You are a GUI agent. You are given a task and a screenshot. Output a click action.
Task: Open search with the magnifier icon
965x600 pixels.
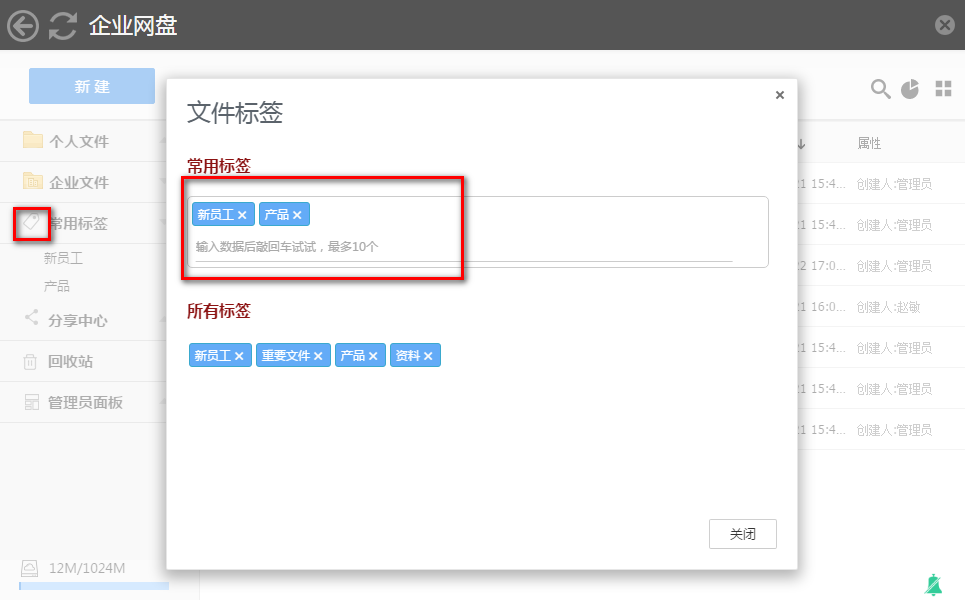tap(880, 89)
